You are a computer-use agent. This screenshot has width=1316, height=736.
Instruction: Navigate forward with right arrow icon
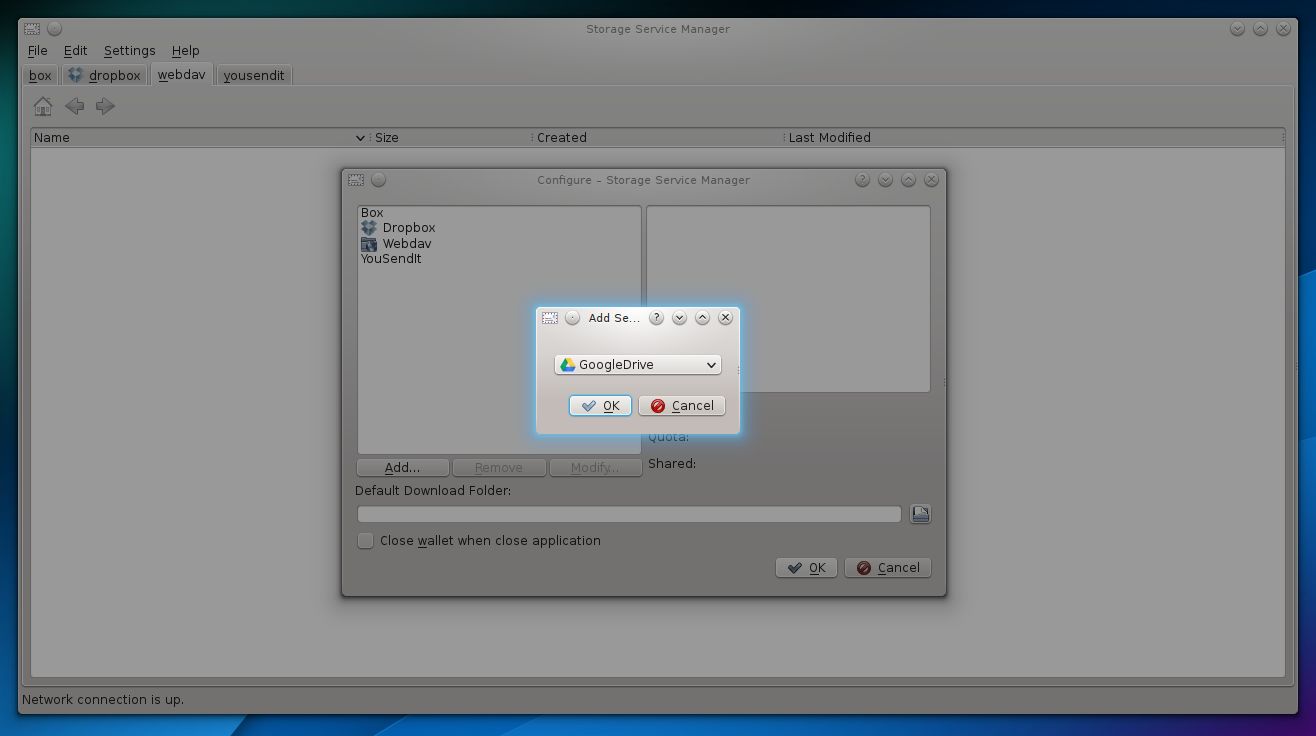[x=105, y=106]
